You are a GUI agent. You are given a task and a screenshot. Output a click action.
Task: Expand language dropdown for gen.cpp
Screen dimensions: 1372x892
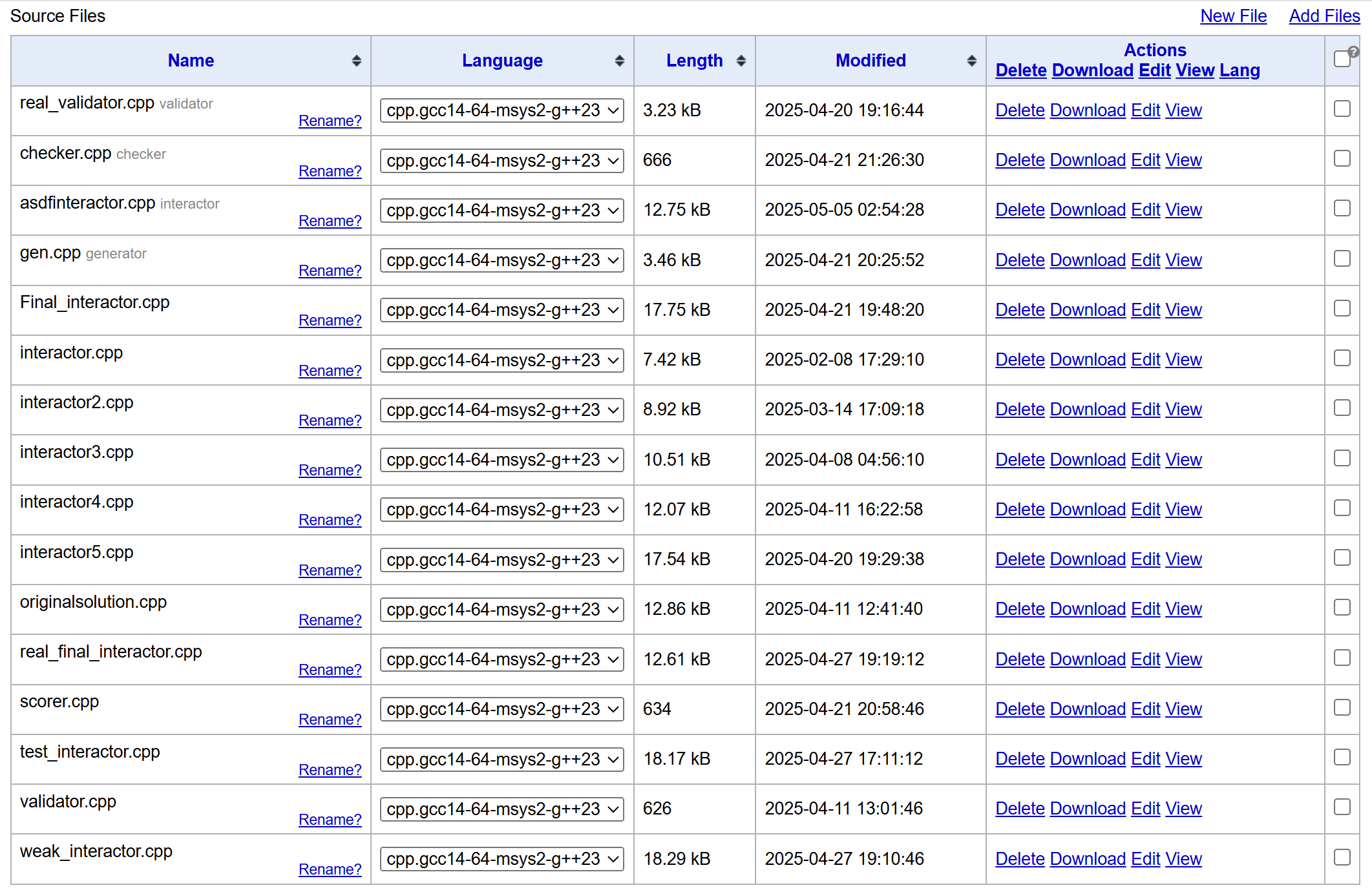tap(501, 260)
